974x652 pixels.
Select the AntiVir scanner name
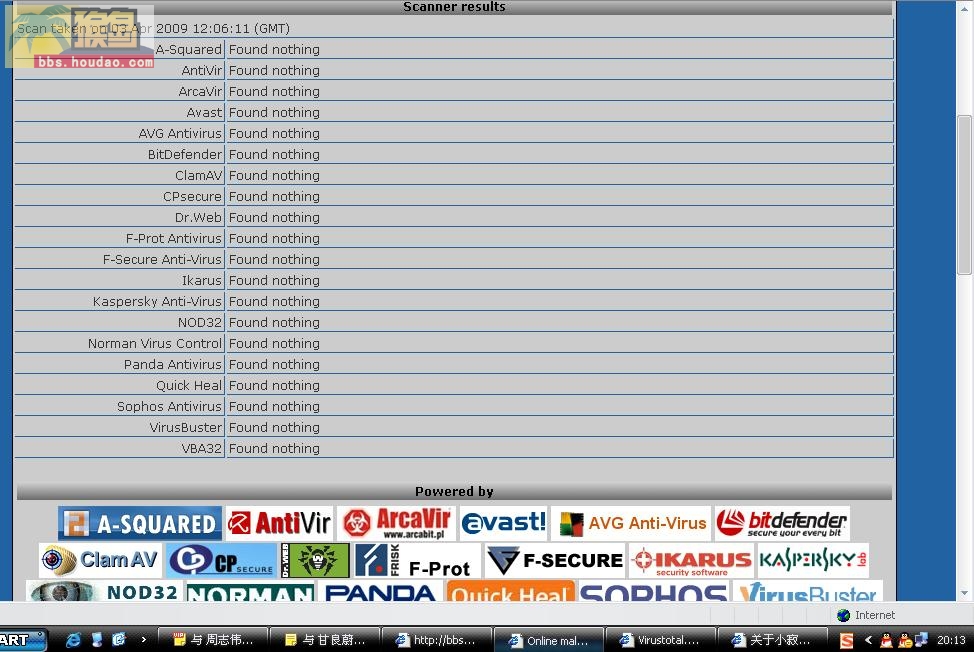(x=201, y=71)
